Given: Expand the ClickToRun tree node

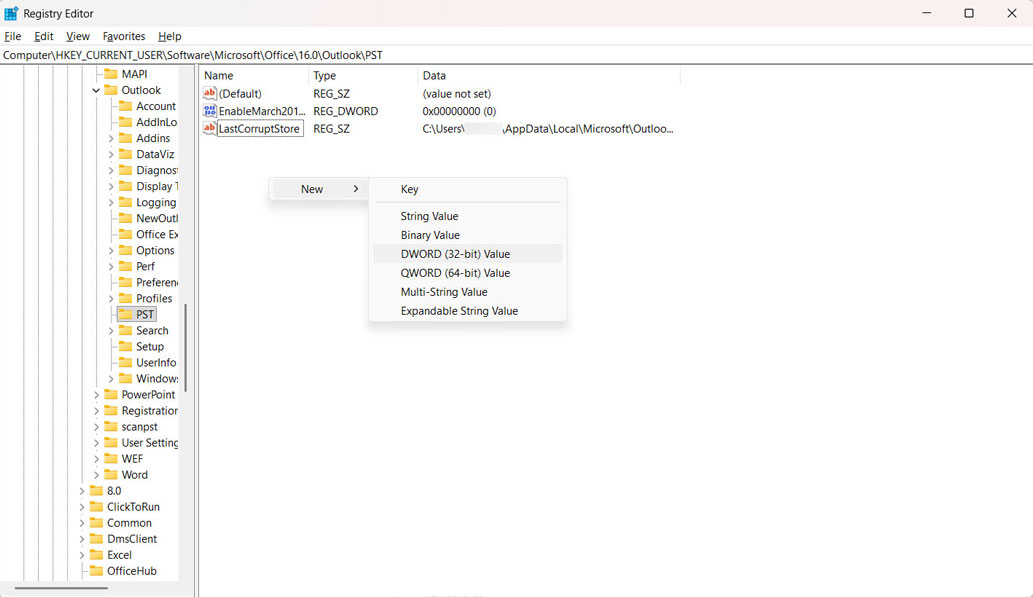Looking at the screenshot, I should pos(82,507).
